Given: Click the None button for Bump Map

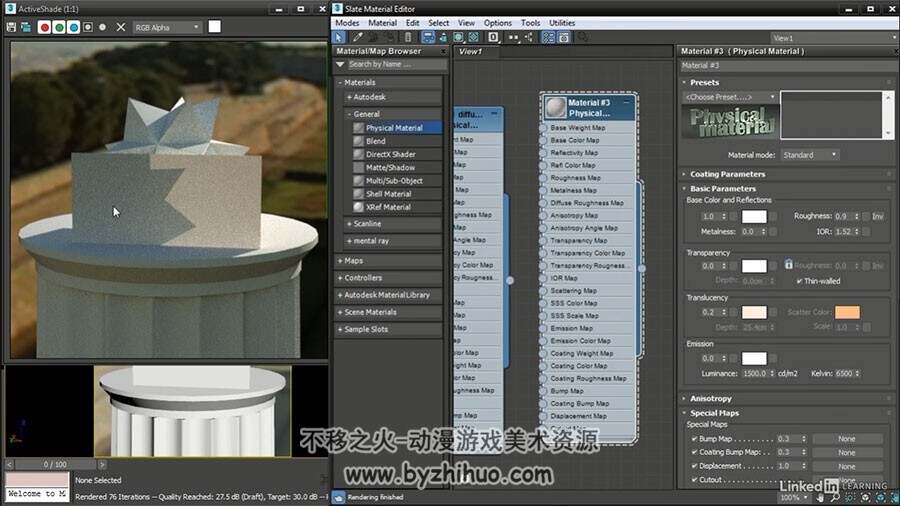Looking at the screenshot, I should pos(847,439).
